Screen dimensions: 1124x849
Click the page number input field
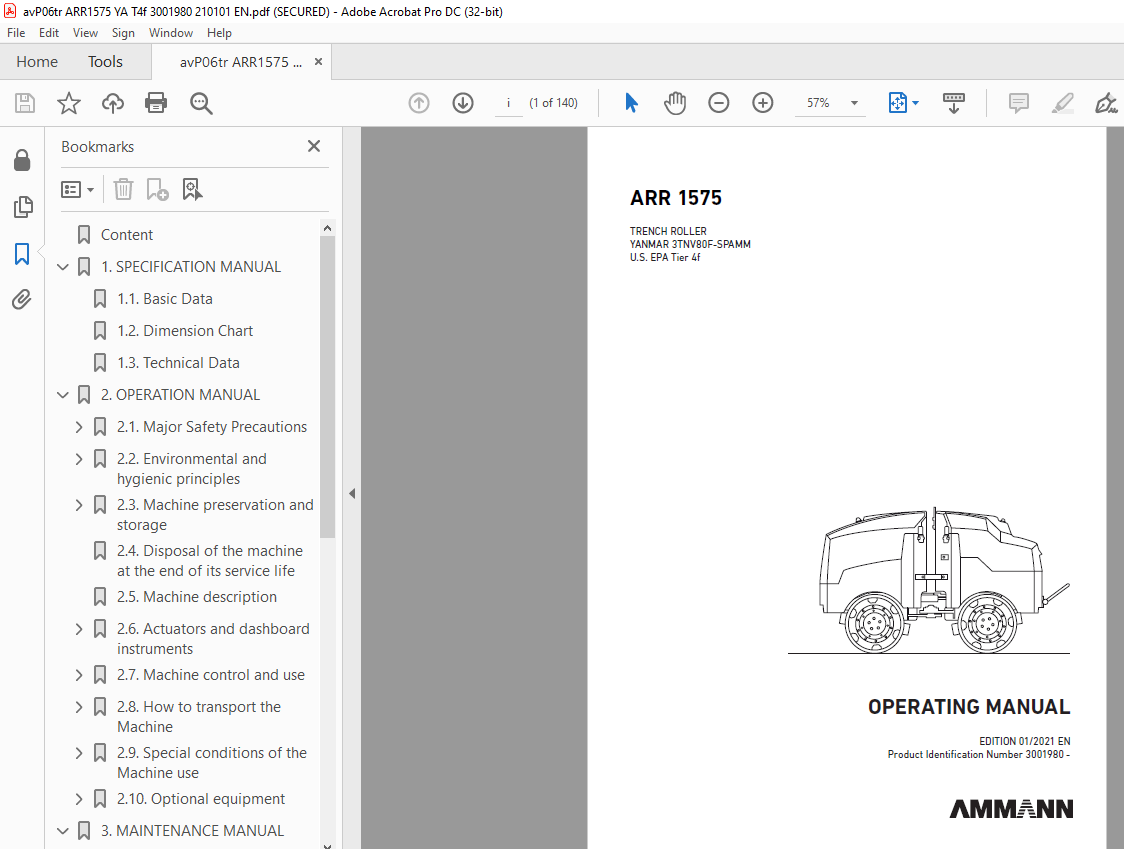[x=509, y=103]
